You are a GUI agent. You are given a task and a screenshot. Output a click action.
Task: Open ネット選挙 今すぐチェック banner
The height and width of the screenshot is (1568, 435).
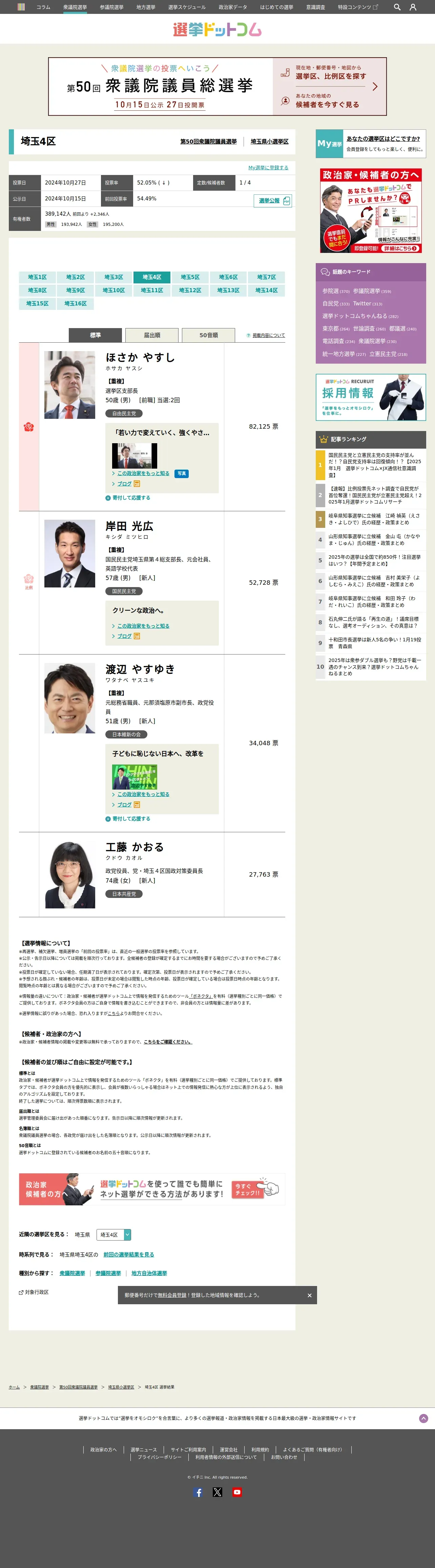coord(152,1189)
